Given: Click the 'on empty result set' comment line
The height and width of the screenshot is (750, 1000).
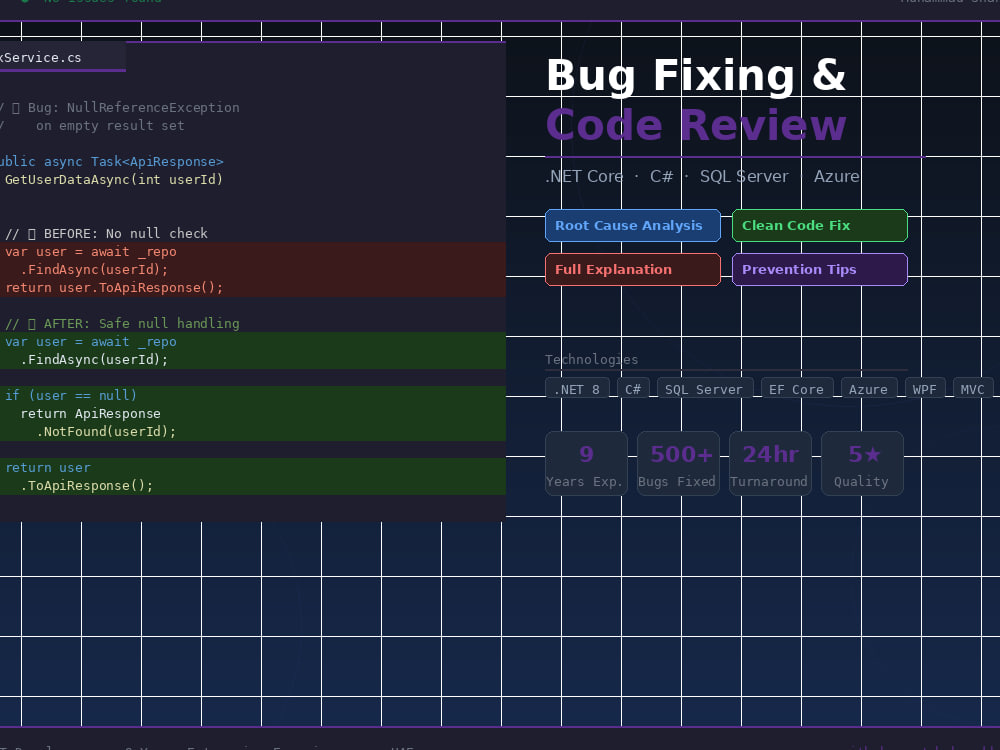Looking at the screenshot, I should (93, 126).
